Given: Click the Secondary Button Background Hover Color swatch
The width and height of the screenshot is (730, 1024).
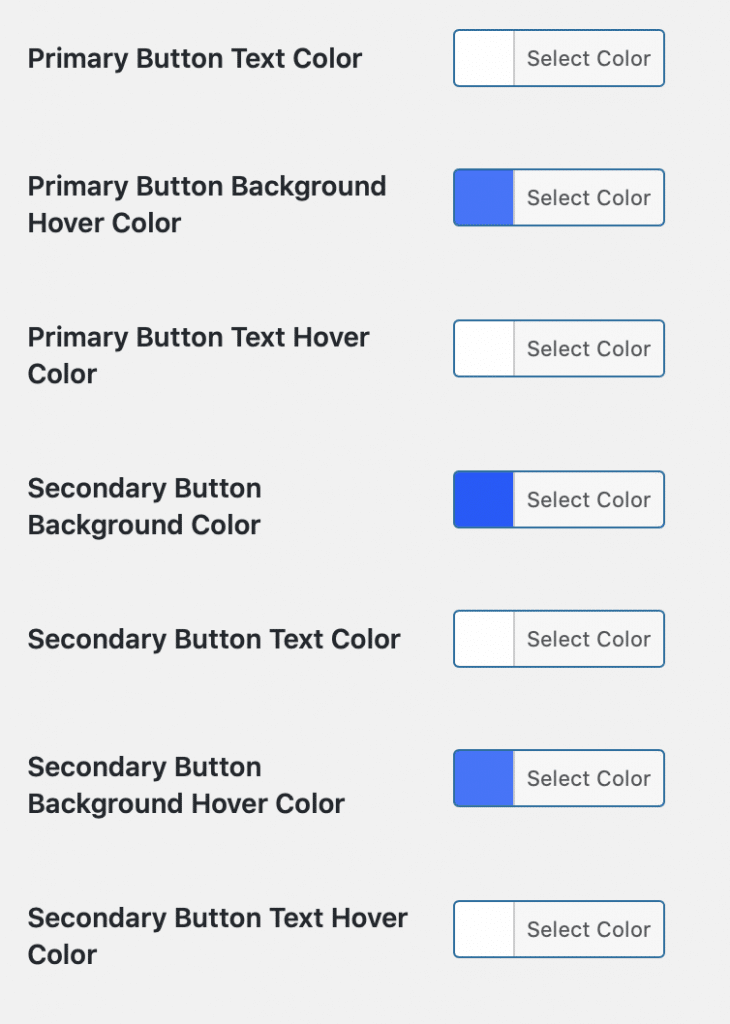Looking at the screenshot, I should click(x=484, y=778).
